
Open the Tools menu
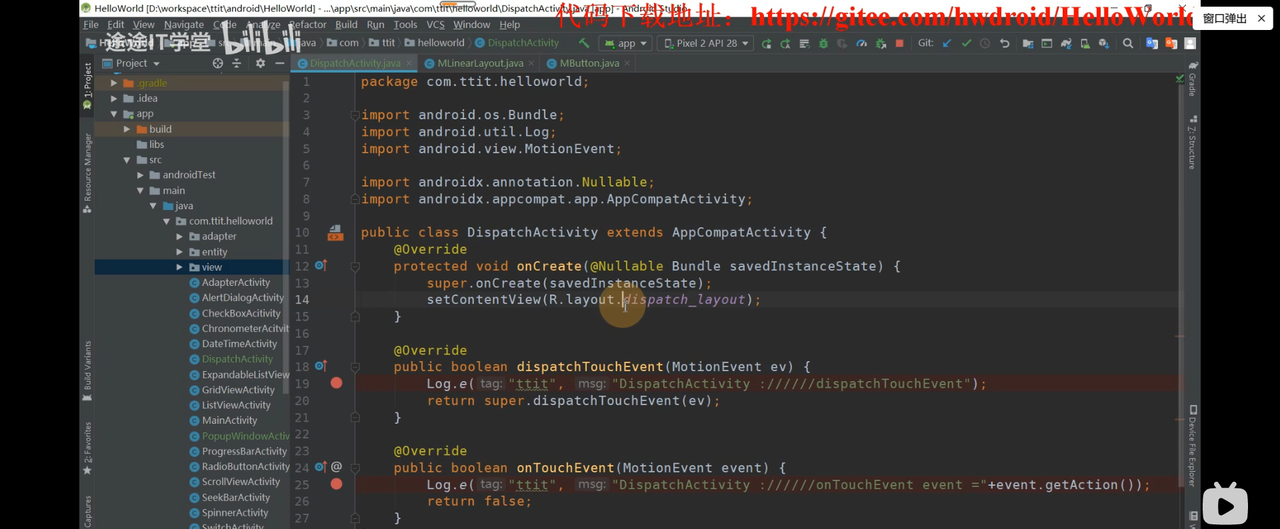pyautogui.click(x=405, y=24)
